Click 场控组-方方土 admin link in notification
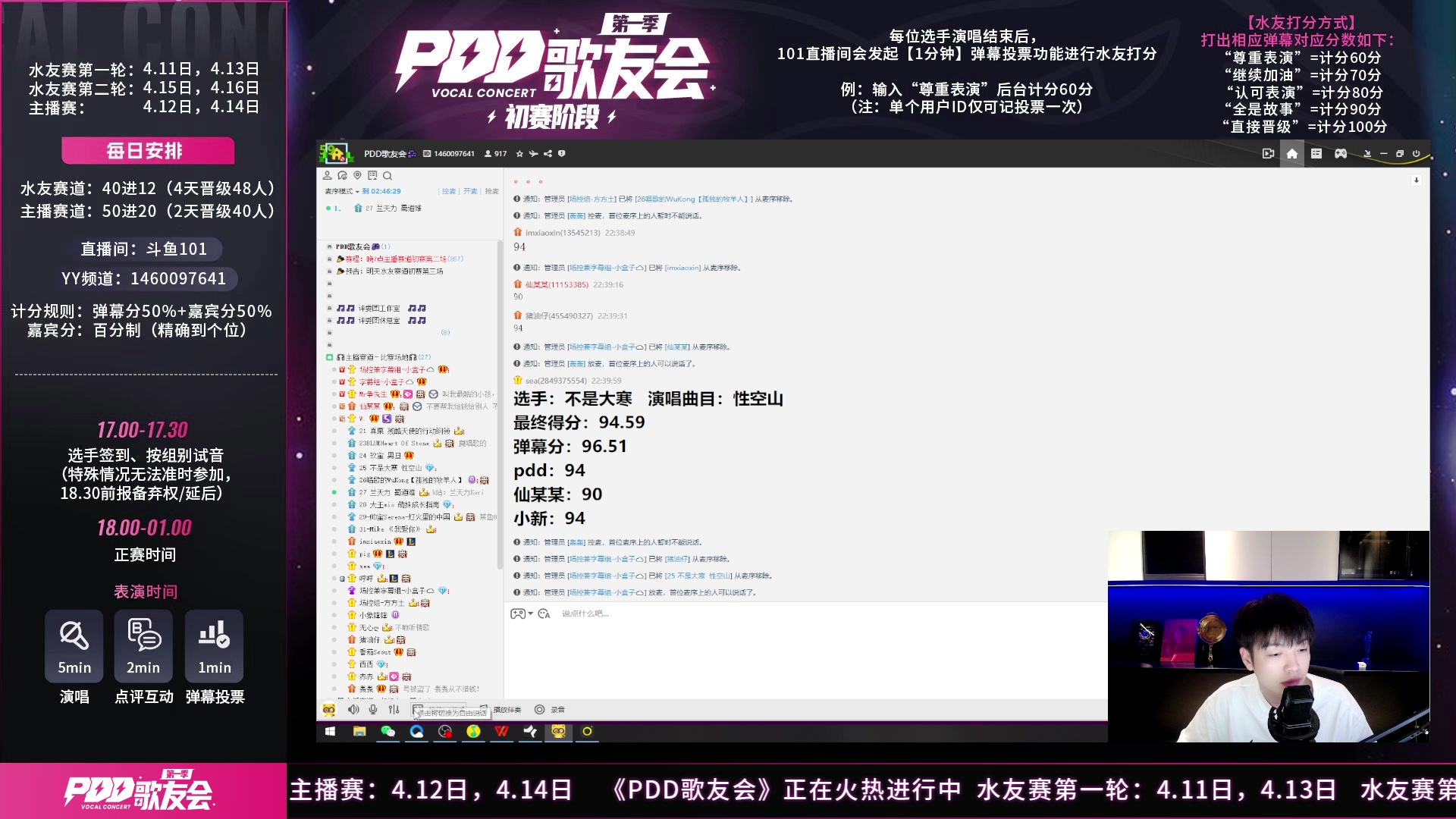 (592, 199)
